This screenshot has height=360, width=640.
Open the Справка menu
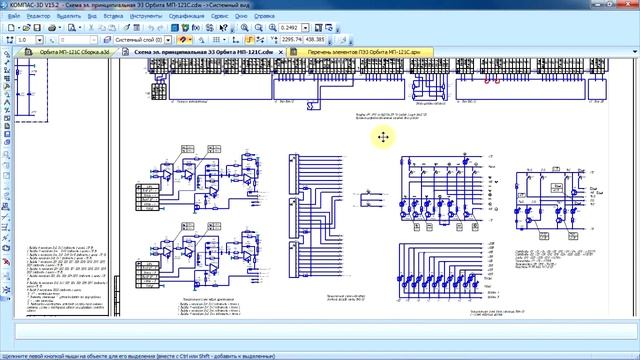coord(264,16)
